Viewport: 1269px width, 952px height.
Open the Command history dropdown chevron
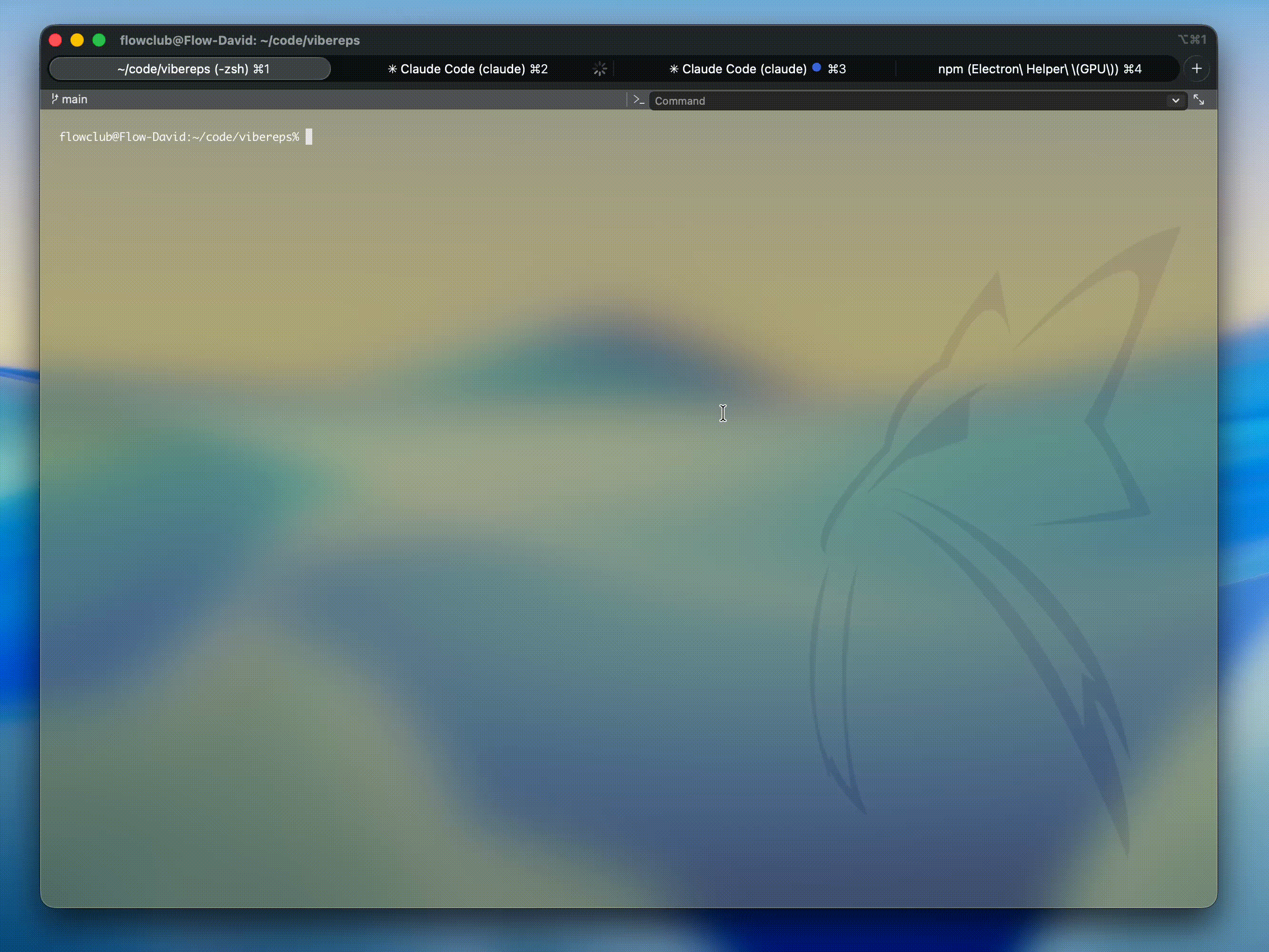[x=1176, y=100]
